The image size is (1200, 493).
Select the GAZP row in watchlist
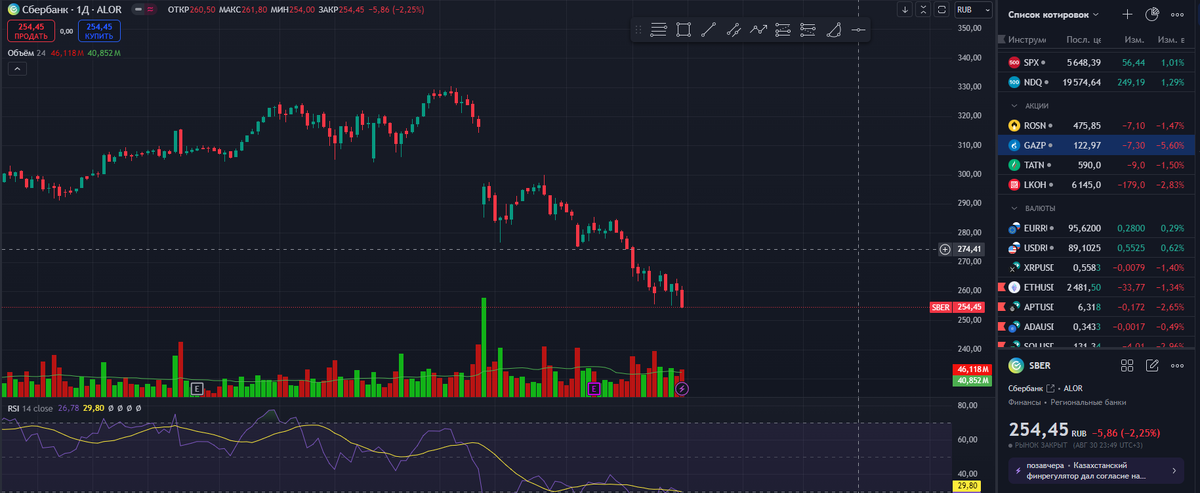pyautogui.click(x=1097, y=145)
